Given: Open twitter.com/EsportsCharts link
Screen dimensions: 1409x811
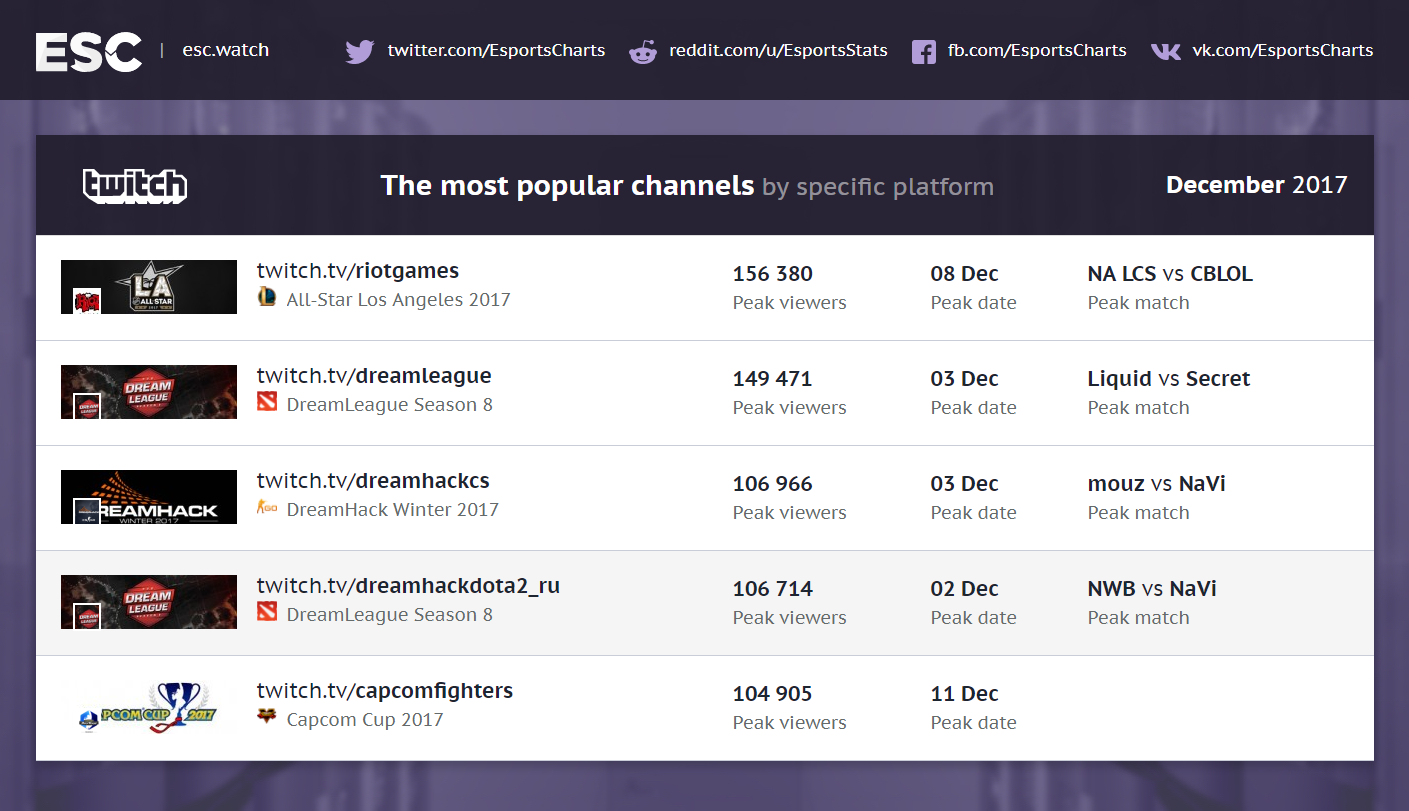Looking at the screenshot, I should point(496,50).
